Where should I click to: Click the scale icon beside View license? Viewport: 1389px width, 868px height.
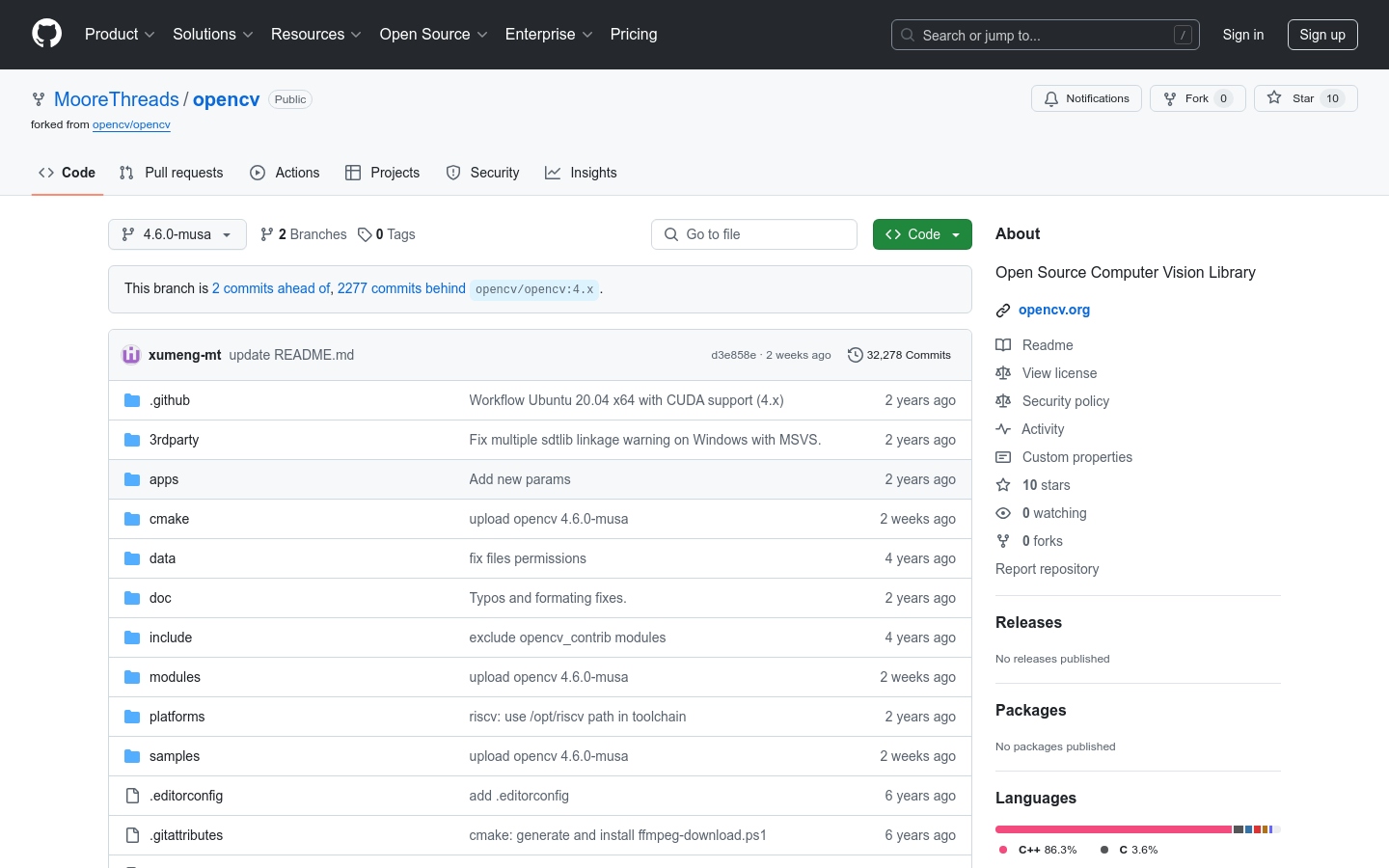[x=1003, y=373]
